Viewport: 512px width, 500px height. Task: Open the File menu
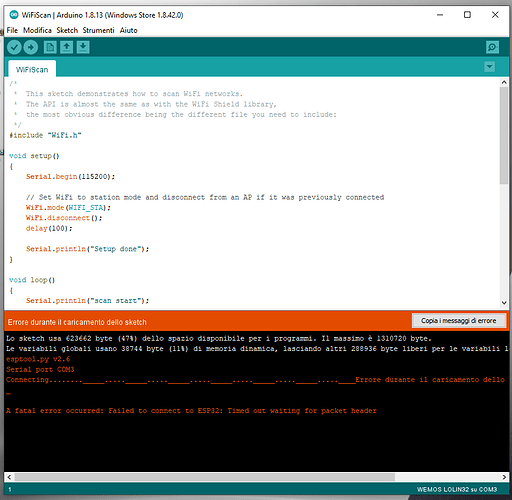click(12, 30)
